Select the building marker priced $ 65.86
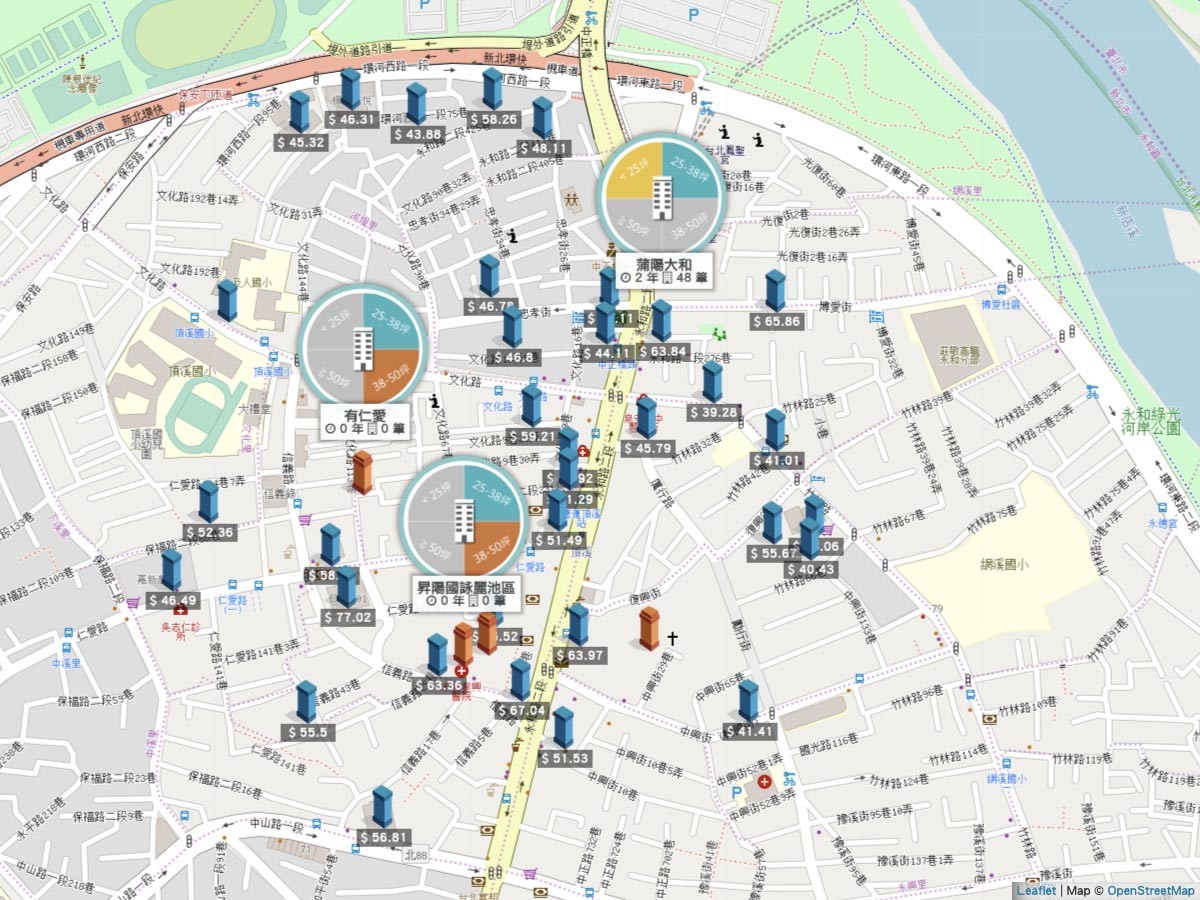 (x=775, y=291)
